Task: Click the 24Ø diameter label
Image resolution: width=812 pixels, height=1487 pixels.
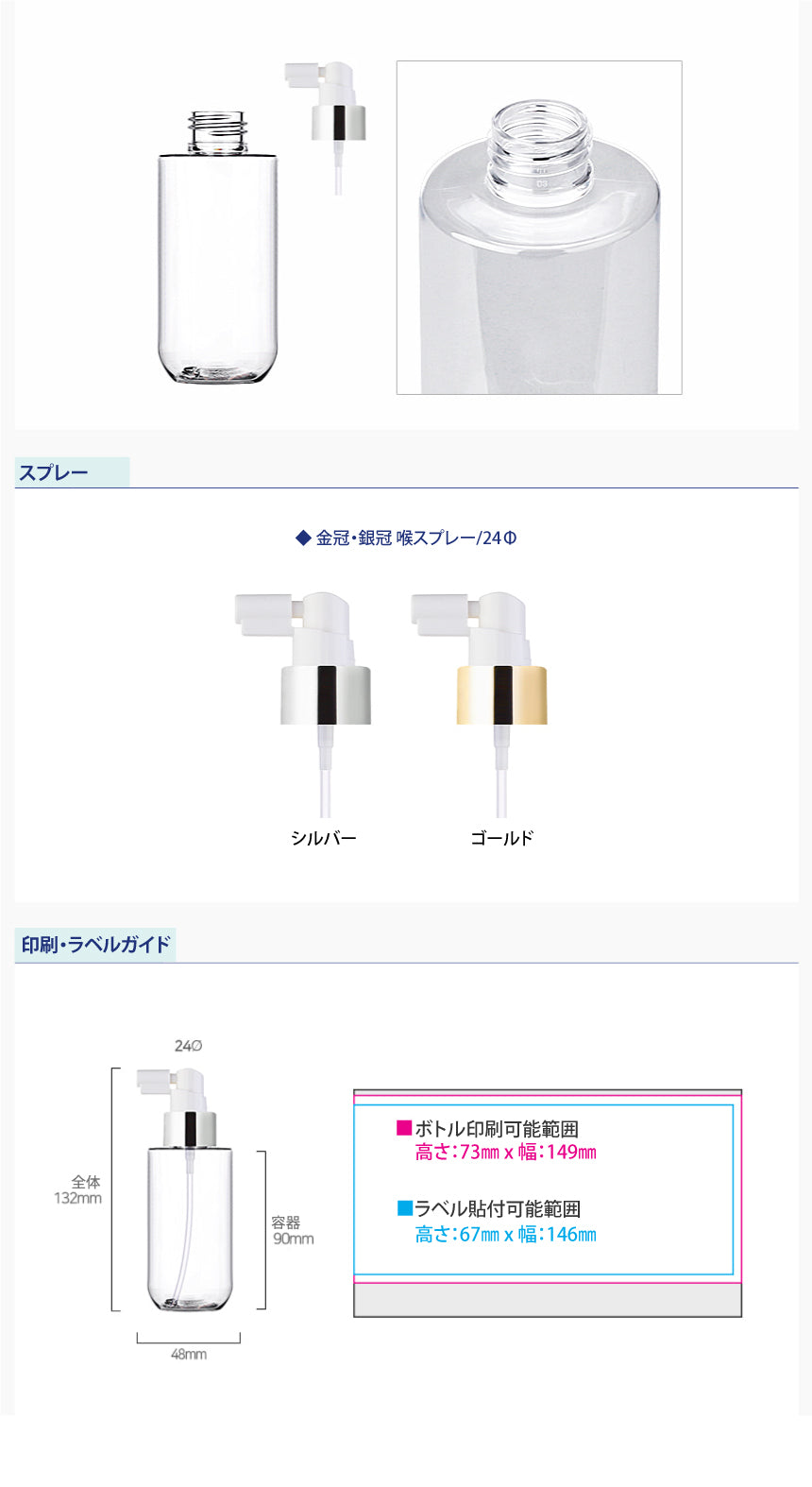Action: pyautogui.click(x=189, y=1046)
